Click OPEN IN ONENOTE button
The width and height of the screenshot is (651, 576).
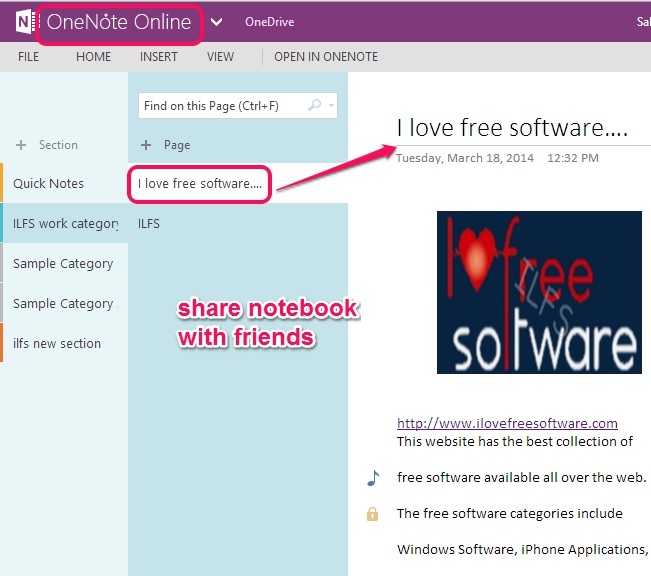click(326, 56)
